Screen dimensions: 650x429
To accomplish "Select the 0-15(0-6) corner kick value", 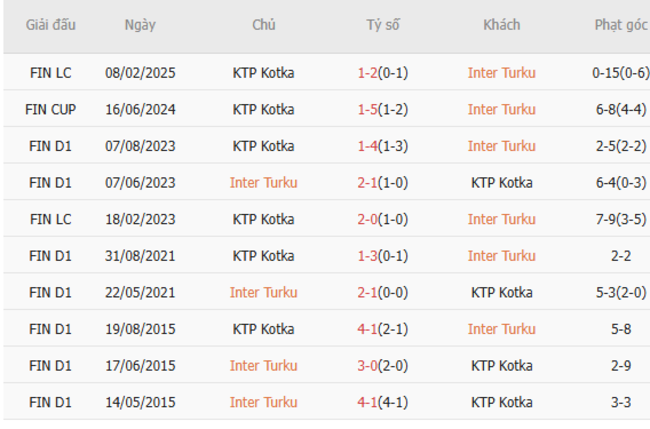I will pyautogui.click(x=620, y=72).
